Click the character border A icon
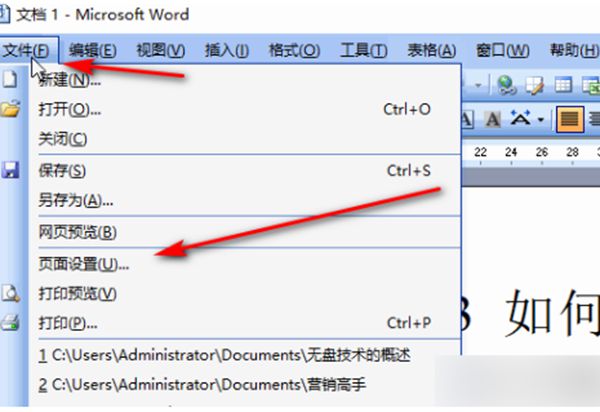Viewport: 600px width, 412px height. coord(467,120)
